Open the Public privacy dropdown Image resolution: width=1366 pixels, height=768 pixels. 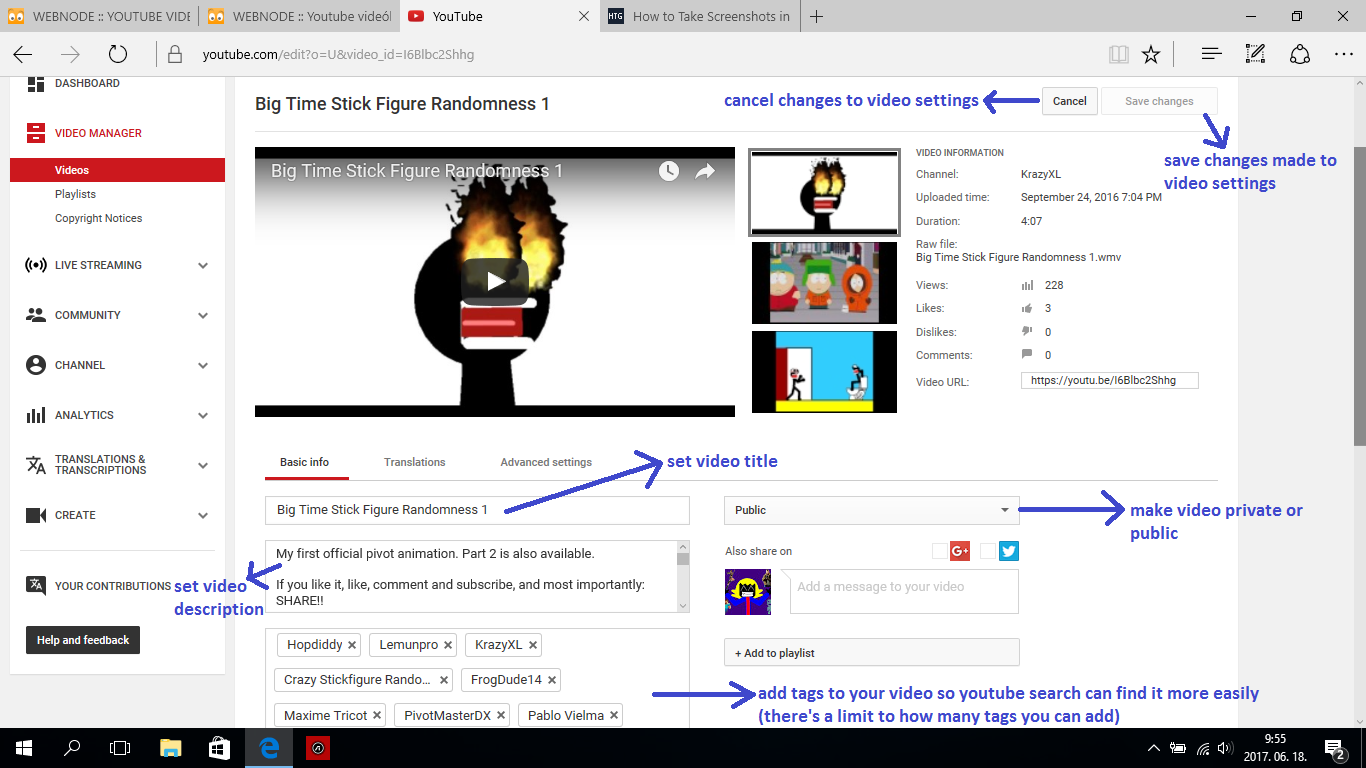(x=871, y=510)
